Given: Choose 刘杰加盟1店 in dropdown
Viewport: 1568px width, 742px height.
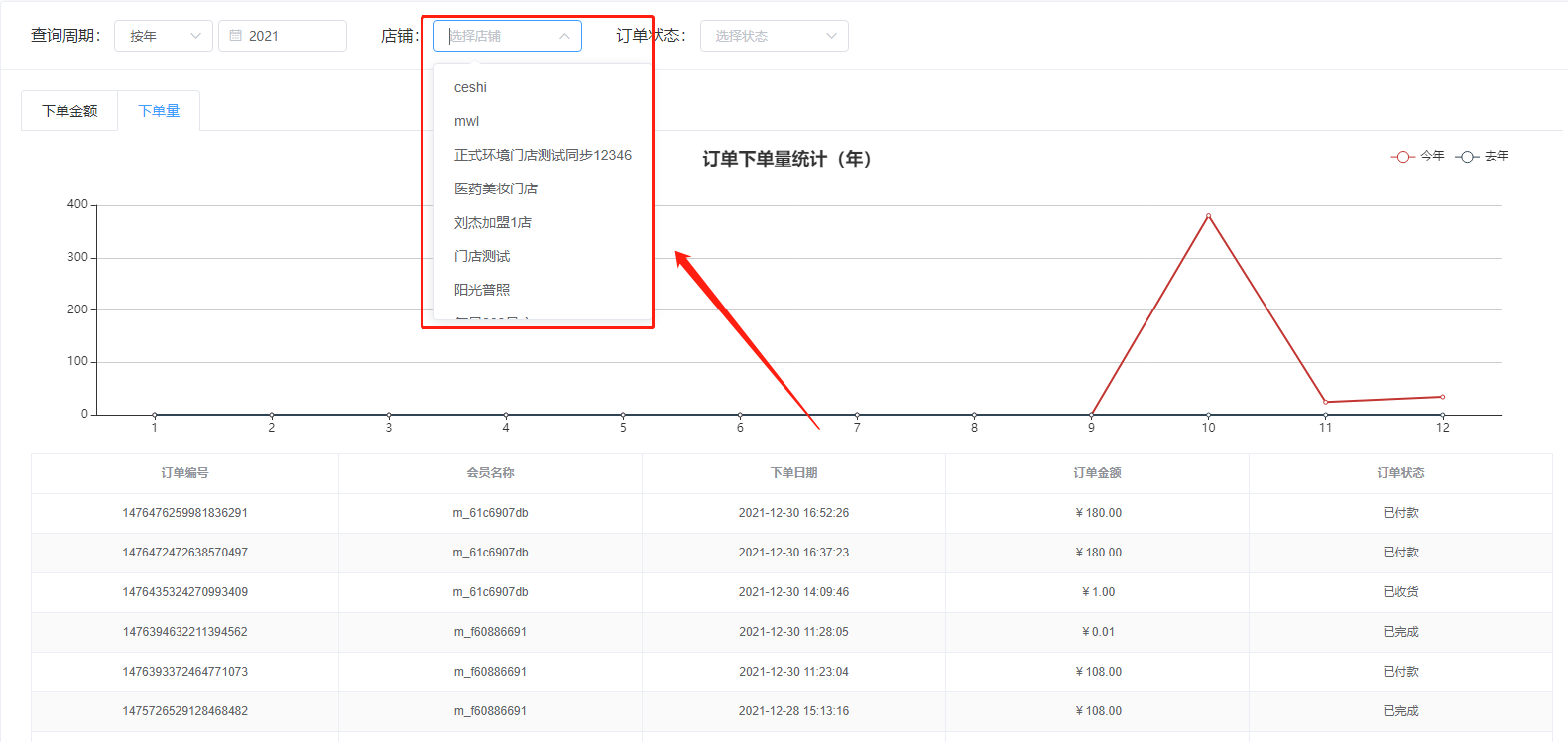Looking at the screenshot, I should pyautogui.click(x=492, y=222).
